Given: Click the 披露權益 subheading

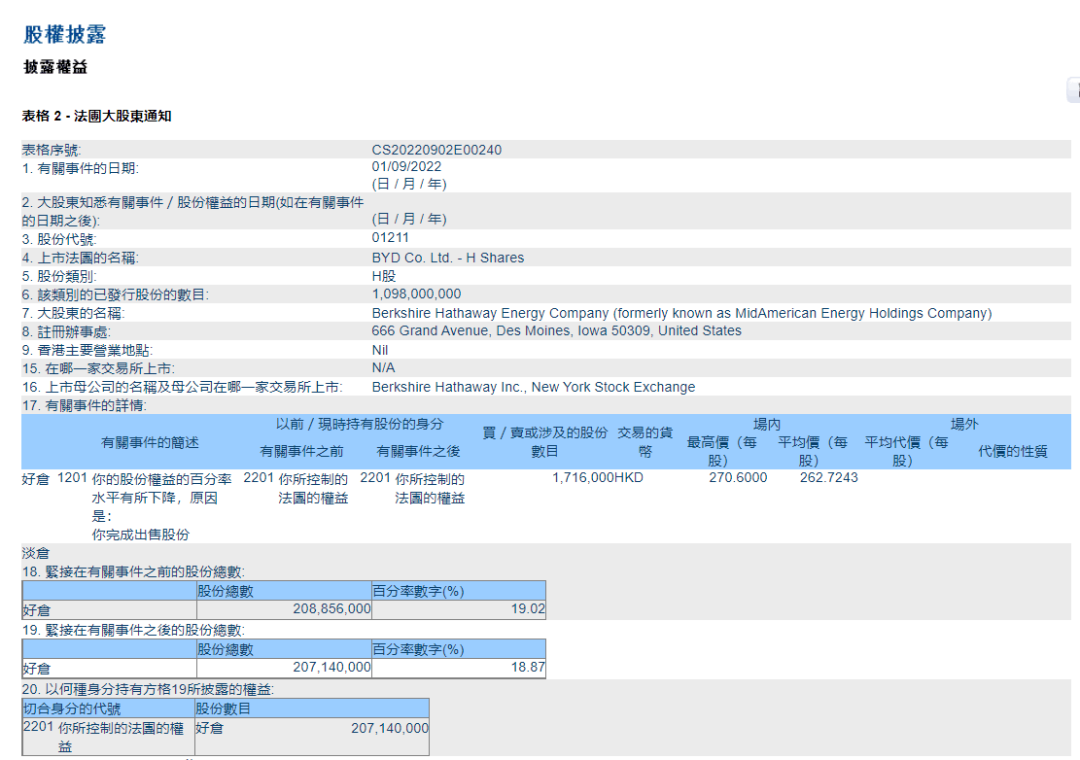Looking at the screenshot, I should pyautogui.click(x=56, y=67).
